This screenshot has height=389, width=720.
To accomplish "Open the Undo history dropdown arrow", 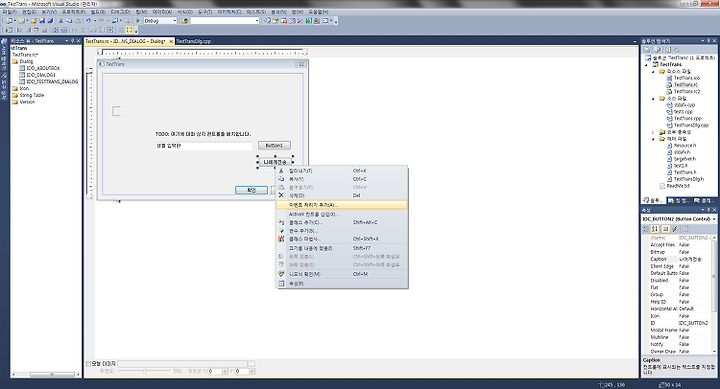I will pos(95,21).
